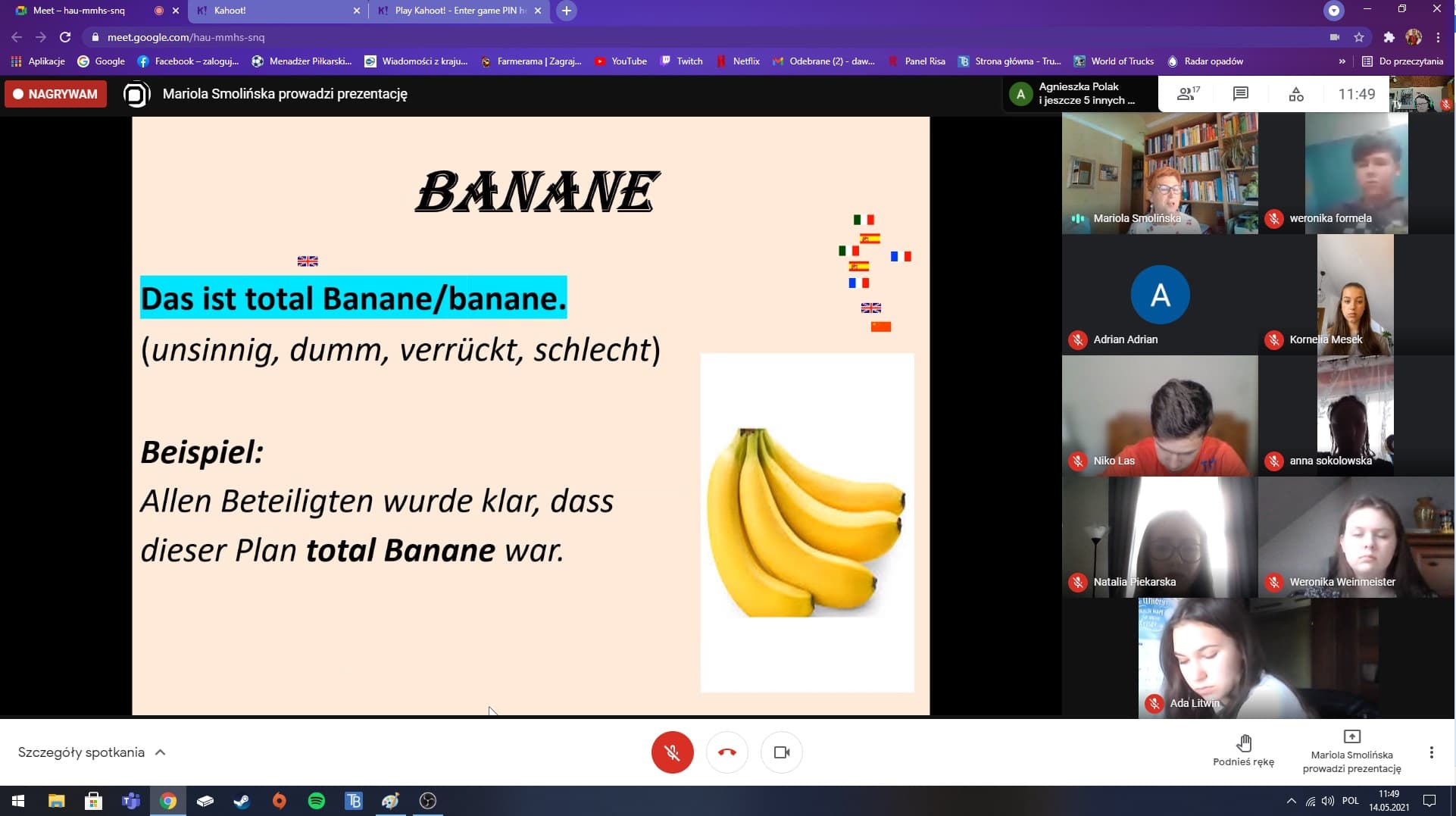The height and width of the screenshot is (816, 1456).
Task: Open a new browser tab
Action: coord(566,11)
